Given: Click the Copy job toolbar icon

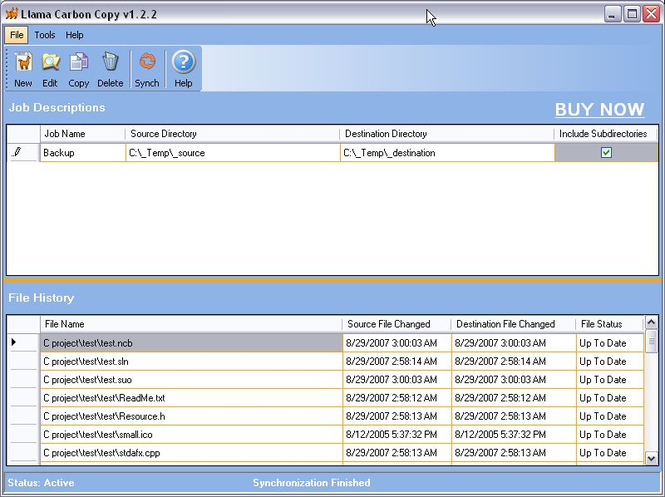Looking at the screenshot, I should click(78, 69).
